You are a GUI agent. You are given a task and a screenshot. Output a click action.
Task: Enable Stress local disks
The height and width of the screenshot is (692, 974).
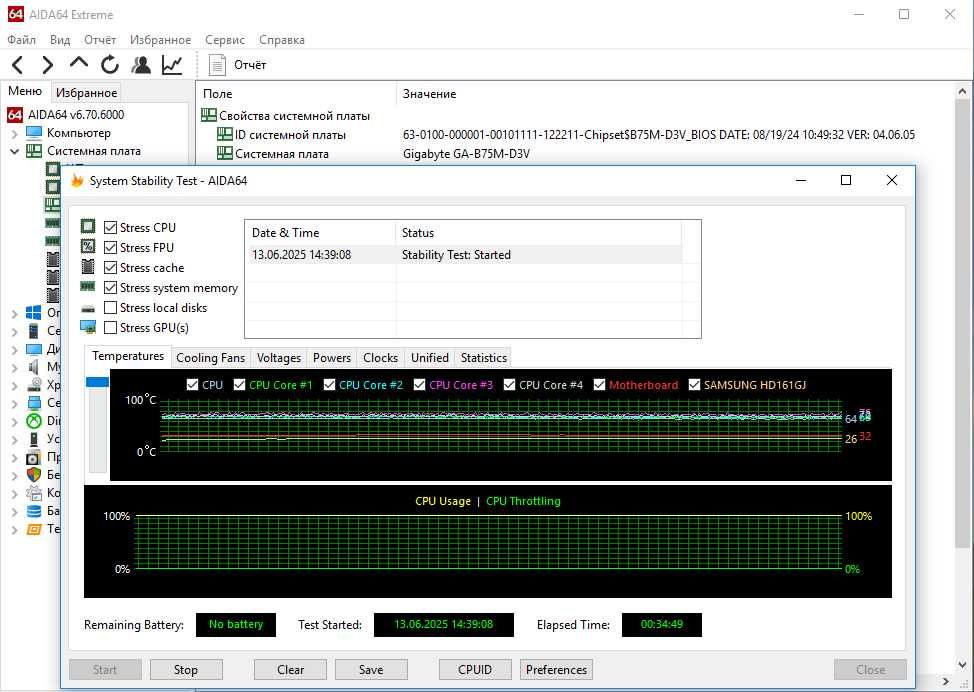point(111,307)
